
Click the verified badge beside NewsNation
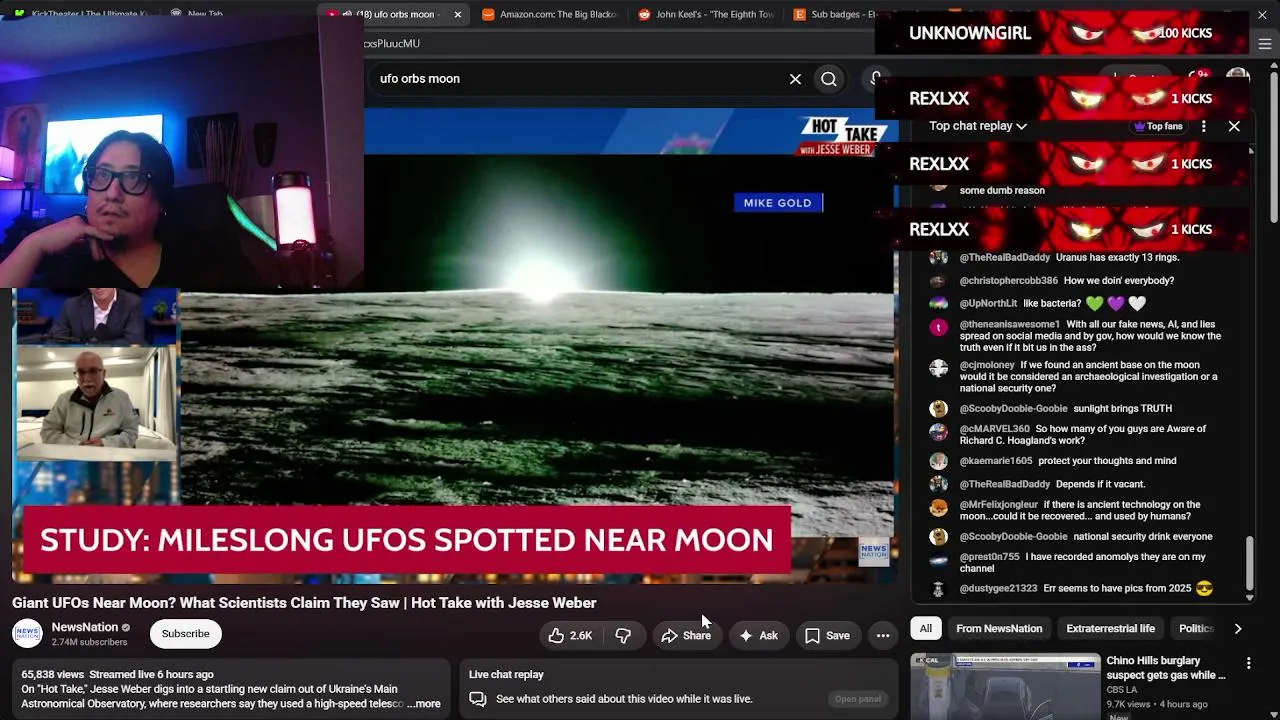pyautogui.click(x=126, y=628)
